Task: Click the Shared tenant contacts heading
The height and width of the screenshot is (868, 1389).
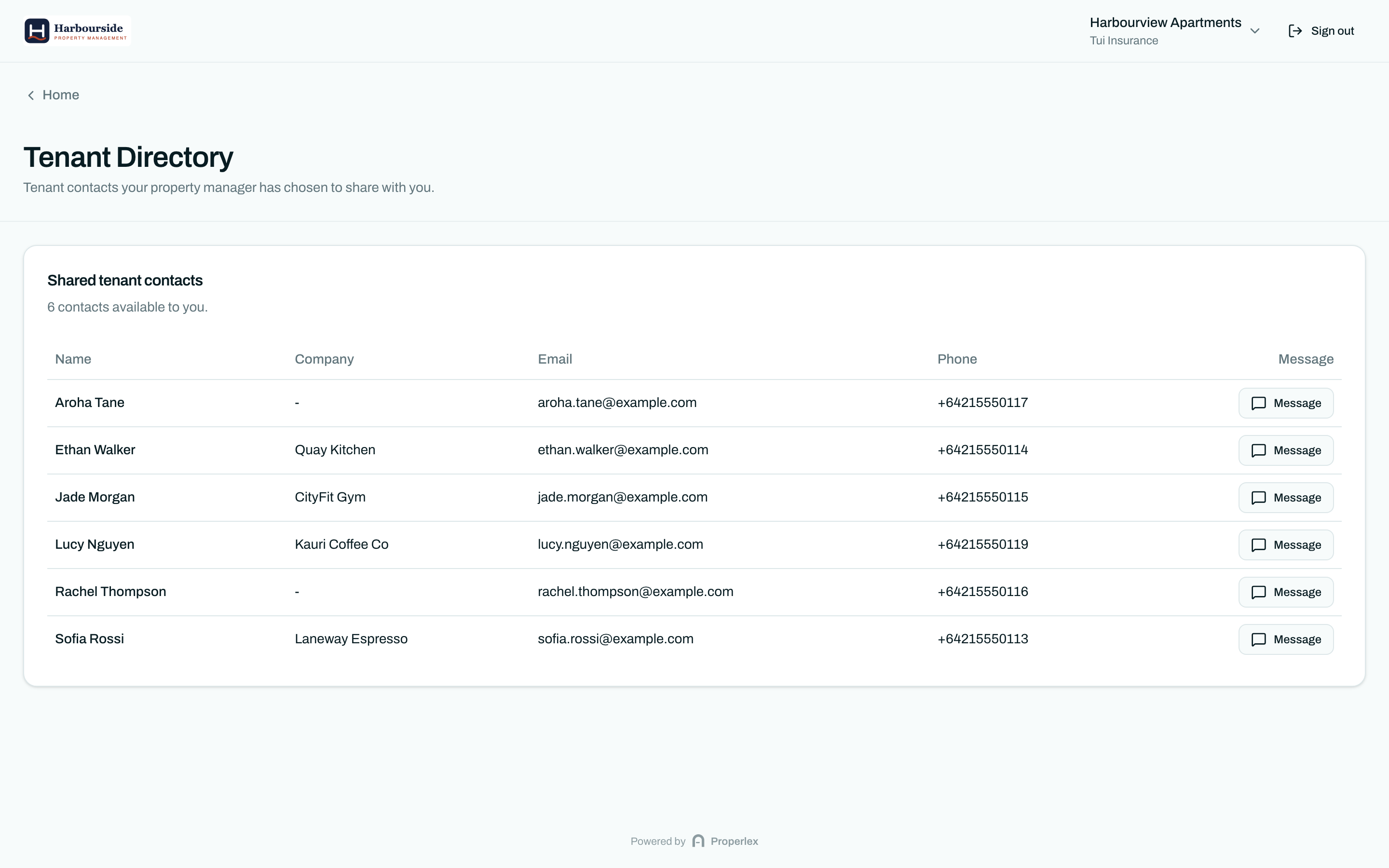Action: click(125, 280)
